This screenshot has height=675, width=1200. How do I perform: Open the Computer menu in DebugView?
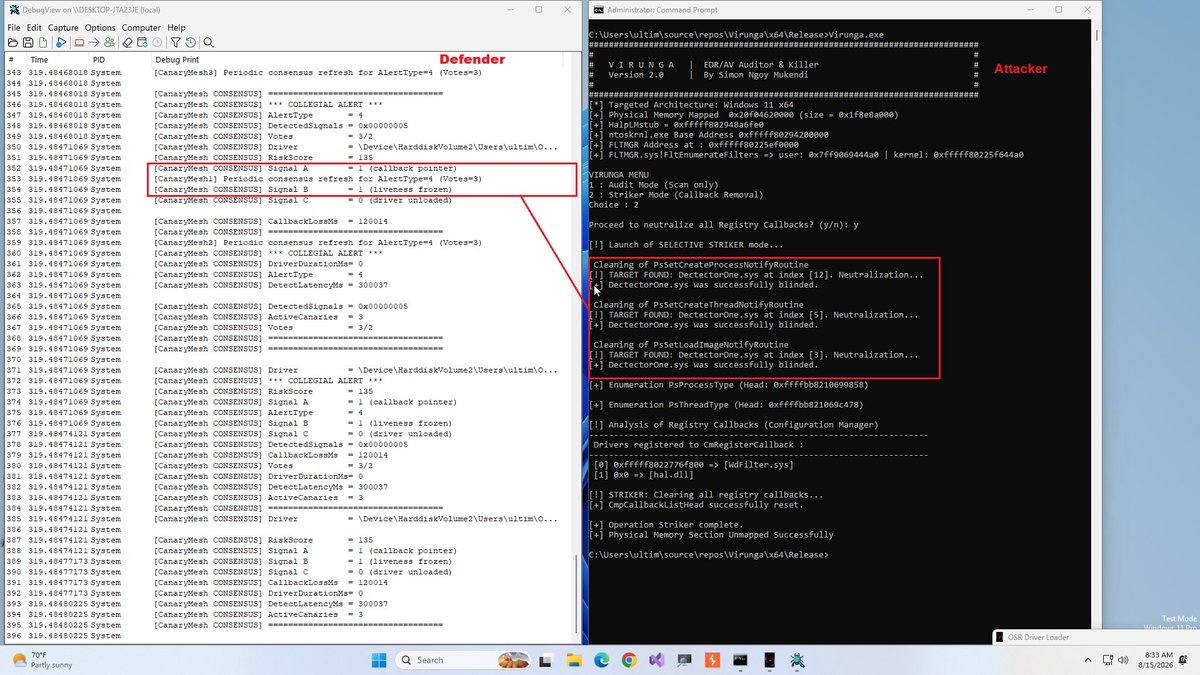point(141,27)
